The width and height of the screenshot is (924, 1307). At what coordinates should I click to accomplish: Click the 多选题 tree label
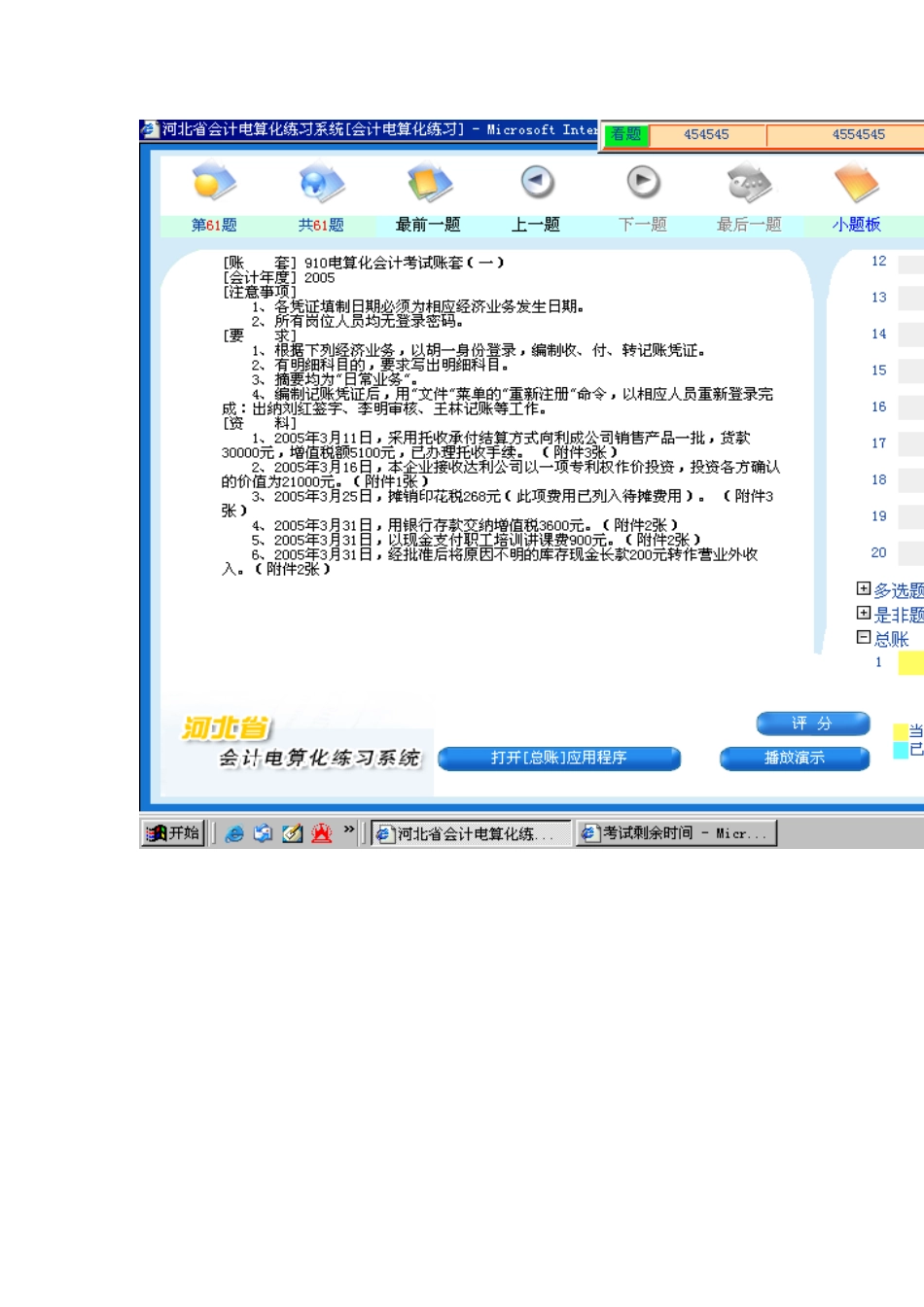pyautogui.click(x=899, y=590)
